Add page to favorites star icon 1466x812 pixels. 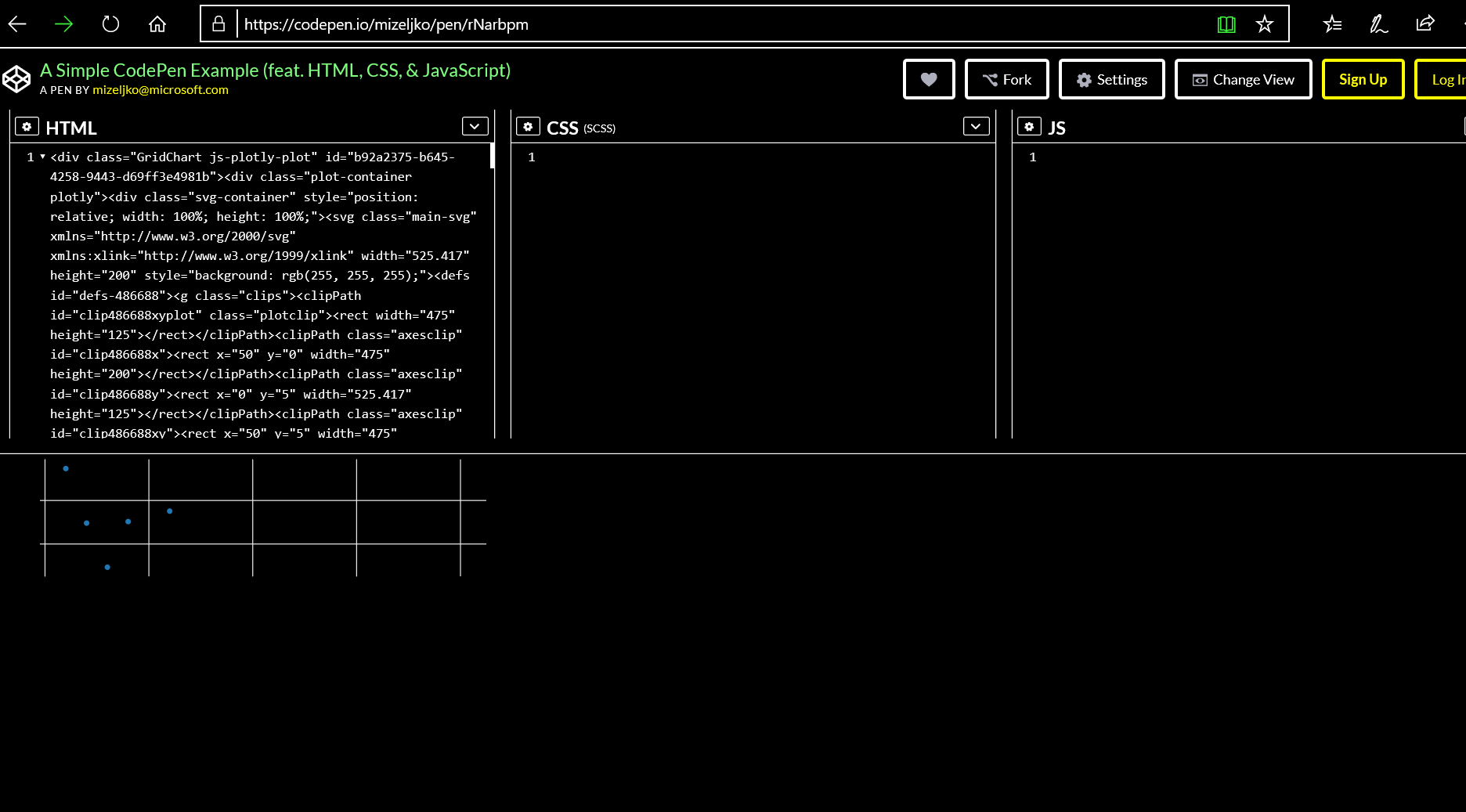pyautogui.click(x=1265, y=24)
